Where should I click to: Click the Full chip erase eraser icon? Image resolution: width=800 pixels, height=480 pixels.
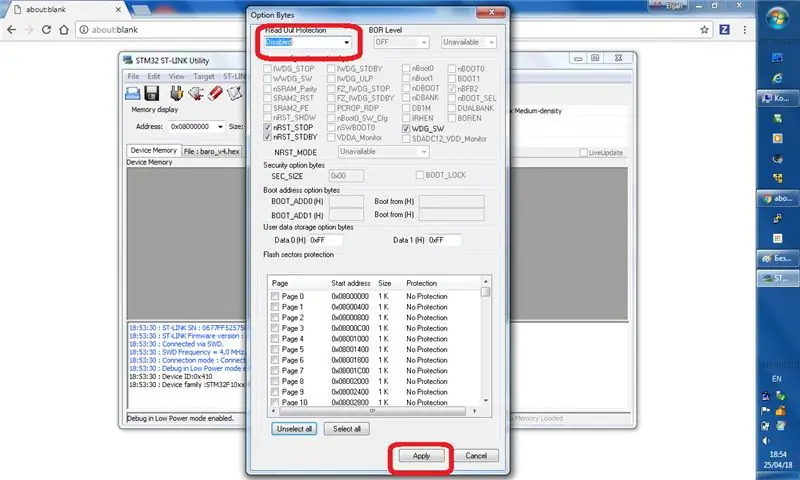coord(215,93)
